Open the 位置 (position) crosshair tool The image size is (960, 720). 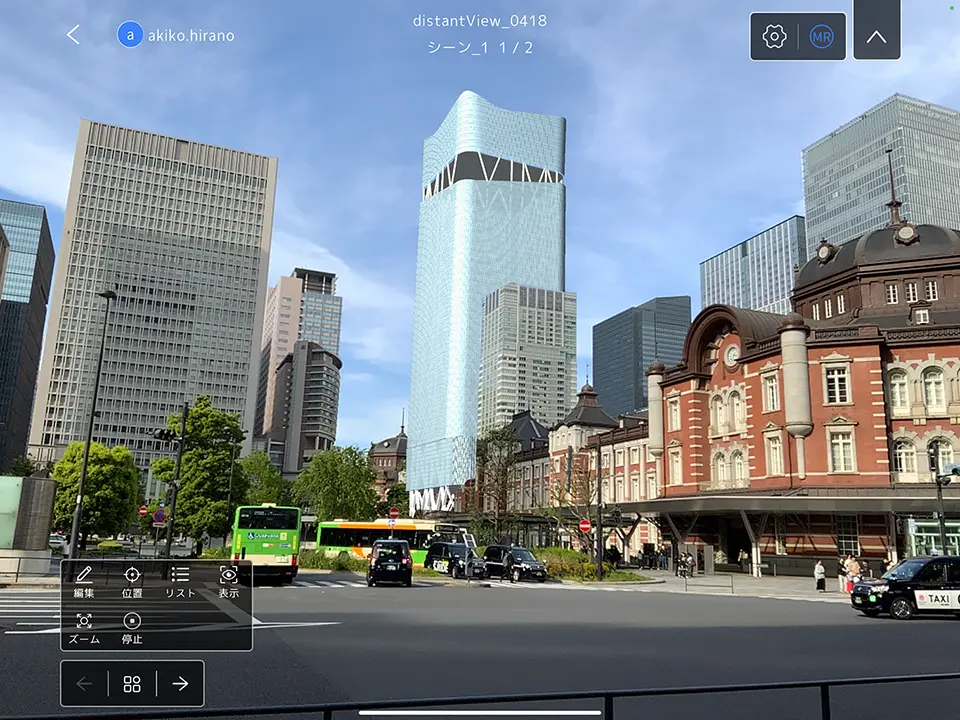click(x=133, y=582)
